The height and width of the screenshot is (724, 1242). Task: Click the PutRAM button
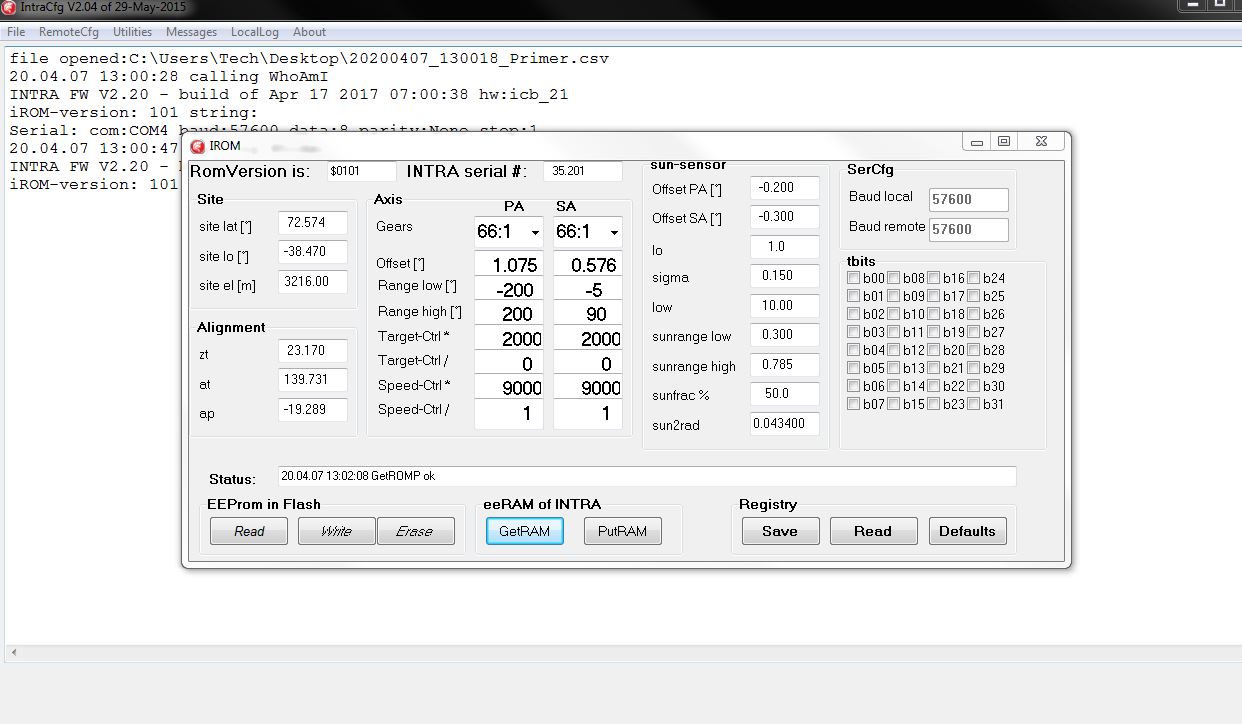coord(622,531)
